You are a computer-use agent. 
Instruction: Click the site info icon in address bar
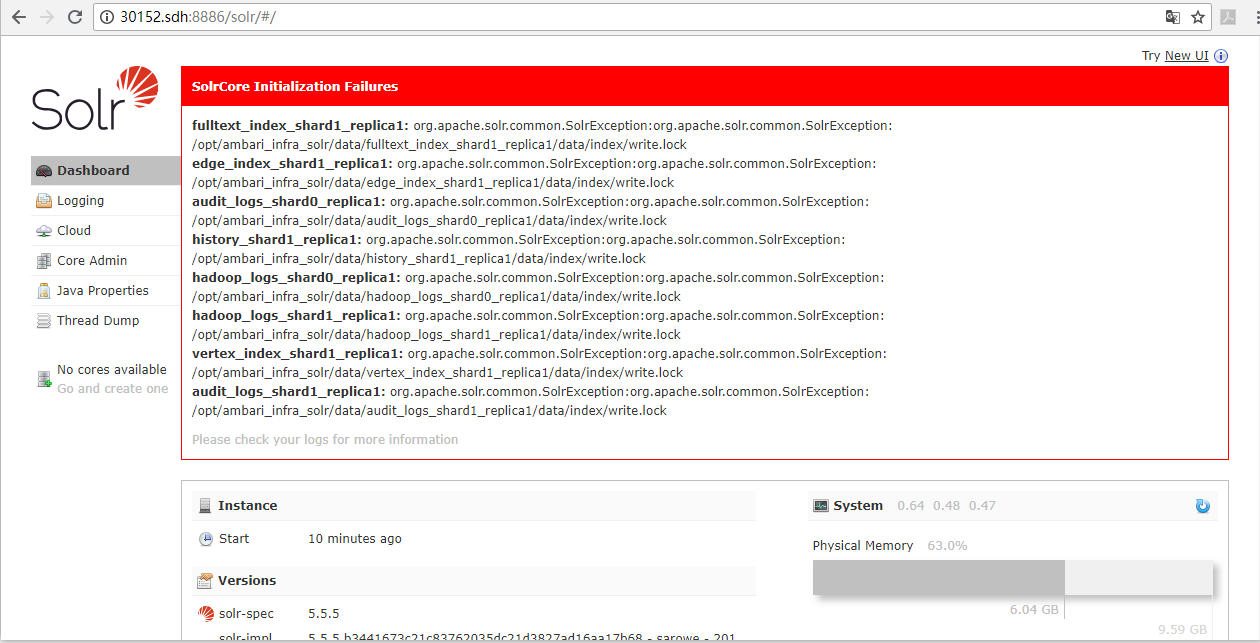[x=108, y=17]
